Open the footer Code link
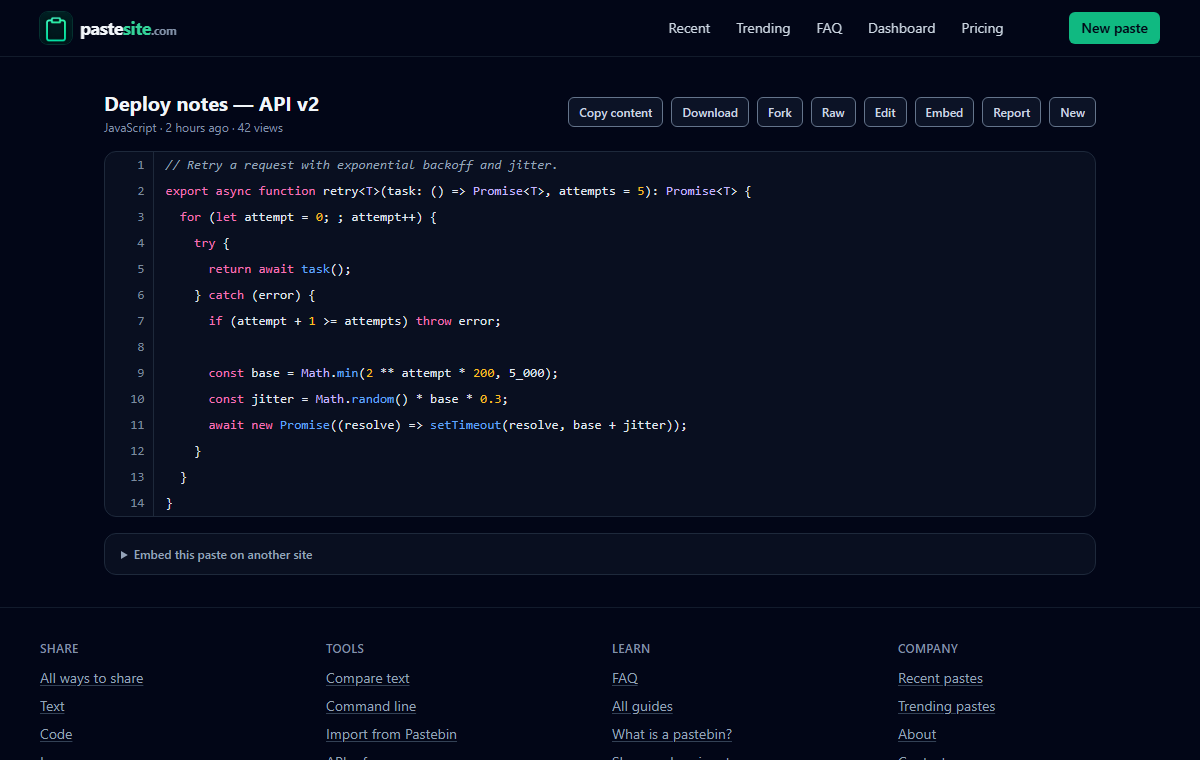 (56, 734)
